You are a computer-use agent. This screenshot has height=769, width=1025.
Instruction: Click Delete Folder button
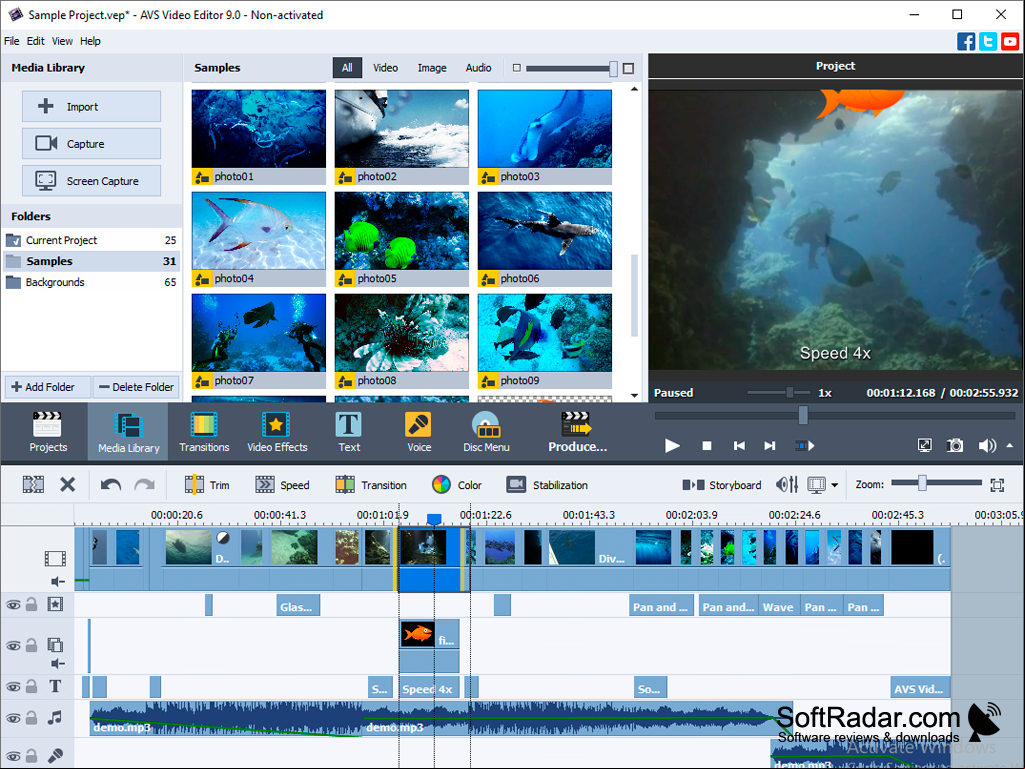(136, 387)
